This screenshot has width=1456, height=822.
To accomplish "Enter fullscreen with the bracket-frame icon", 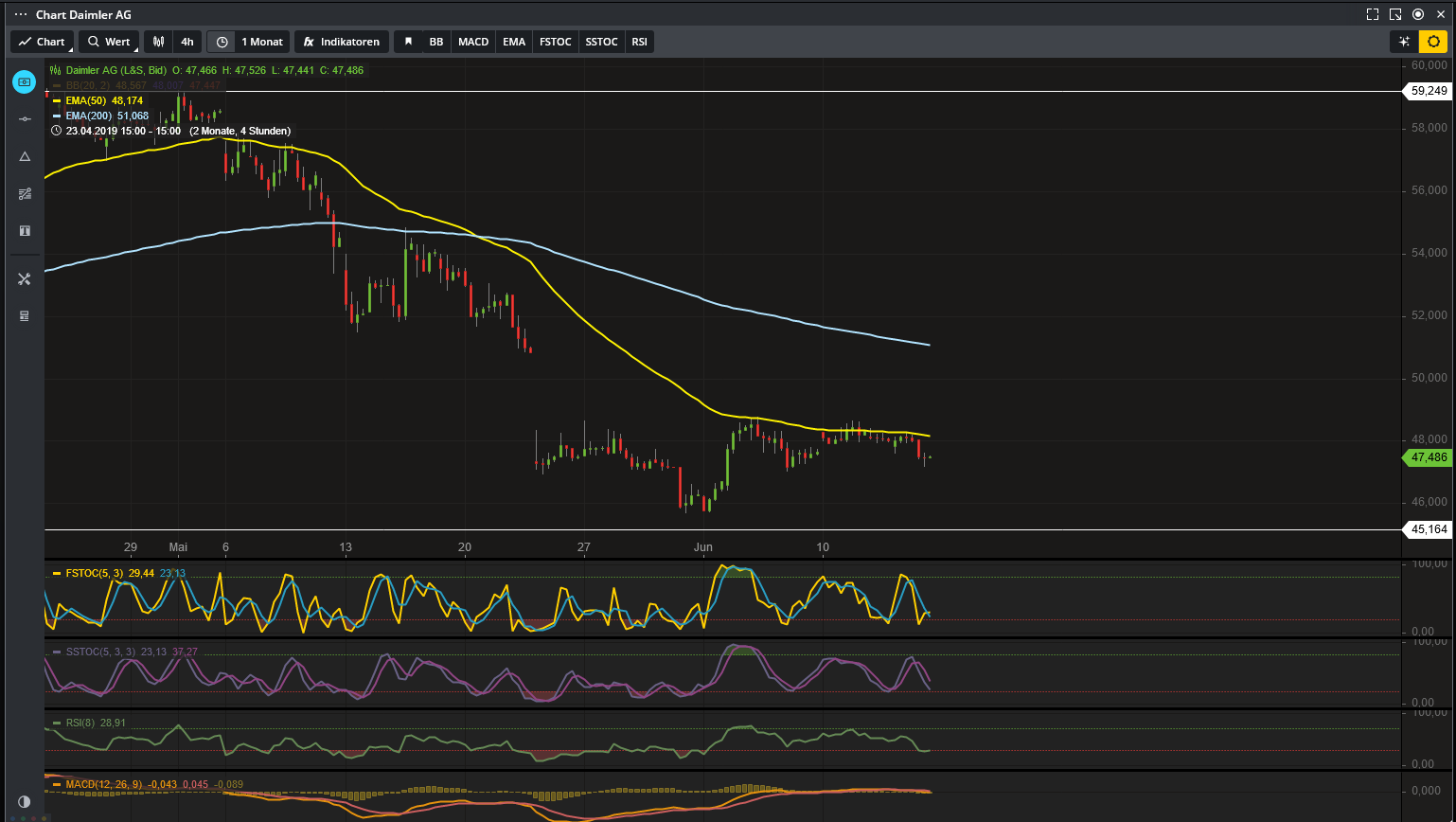I will click(x=1372, y=14).
